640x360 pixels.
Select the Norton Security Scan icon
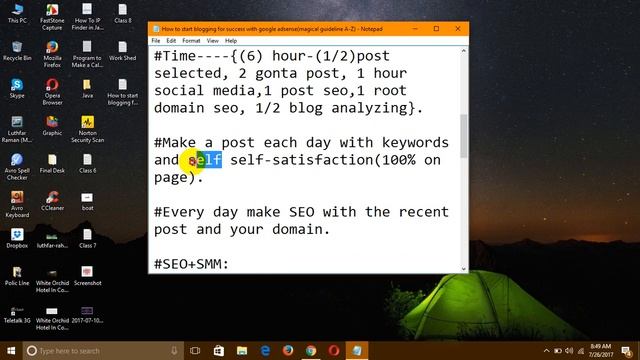pos(87,129)
